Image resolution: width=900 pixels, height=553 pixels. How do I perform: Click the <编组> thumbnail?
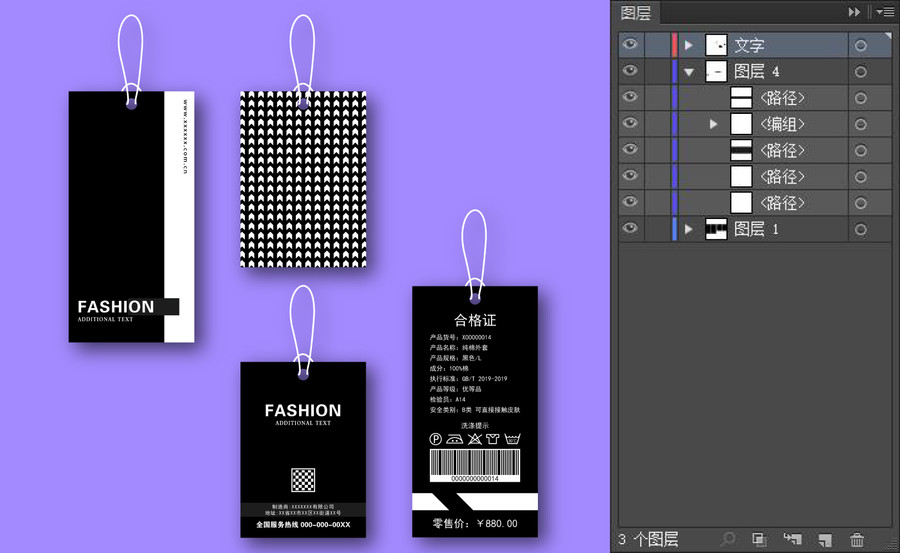point(741,124)
